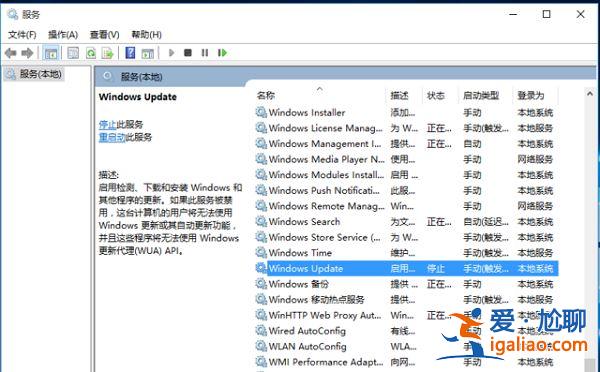This screenshot has height=372, width=600.
Task: Select the Windows License Manag... service name
Action: [326, 128]
